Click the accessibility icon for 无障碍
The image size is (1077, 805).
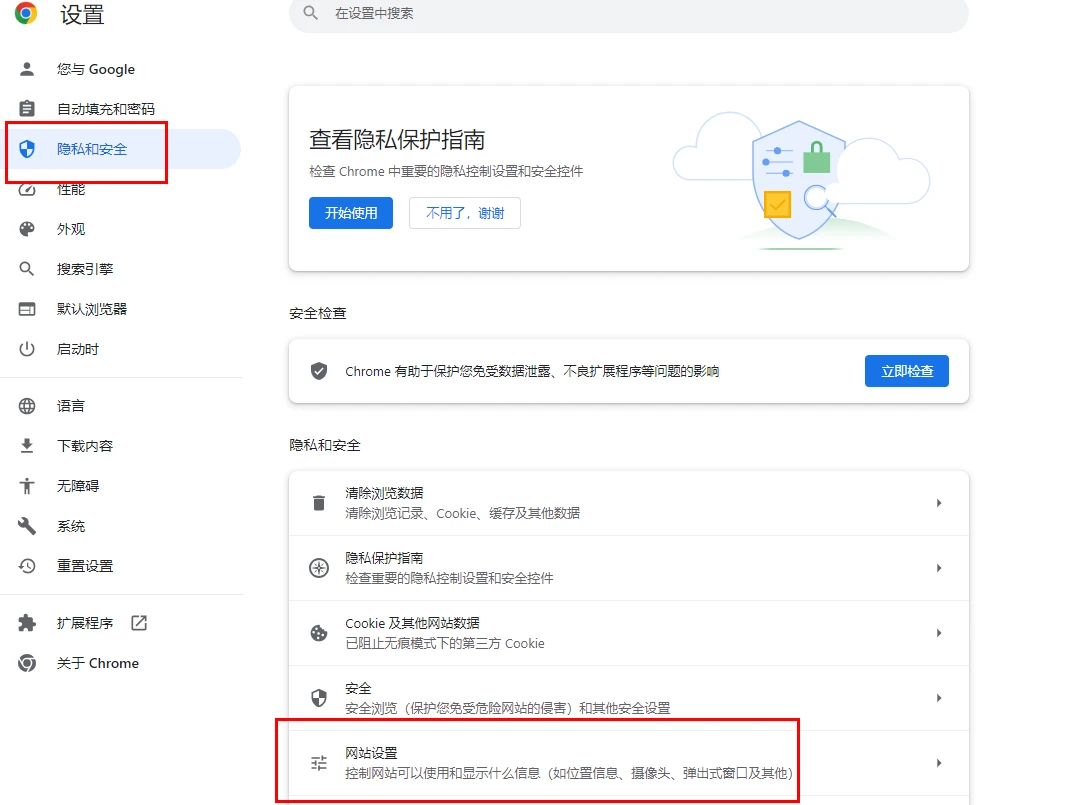click(x=27, y=486)
